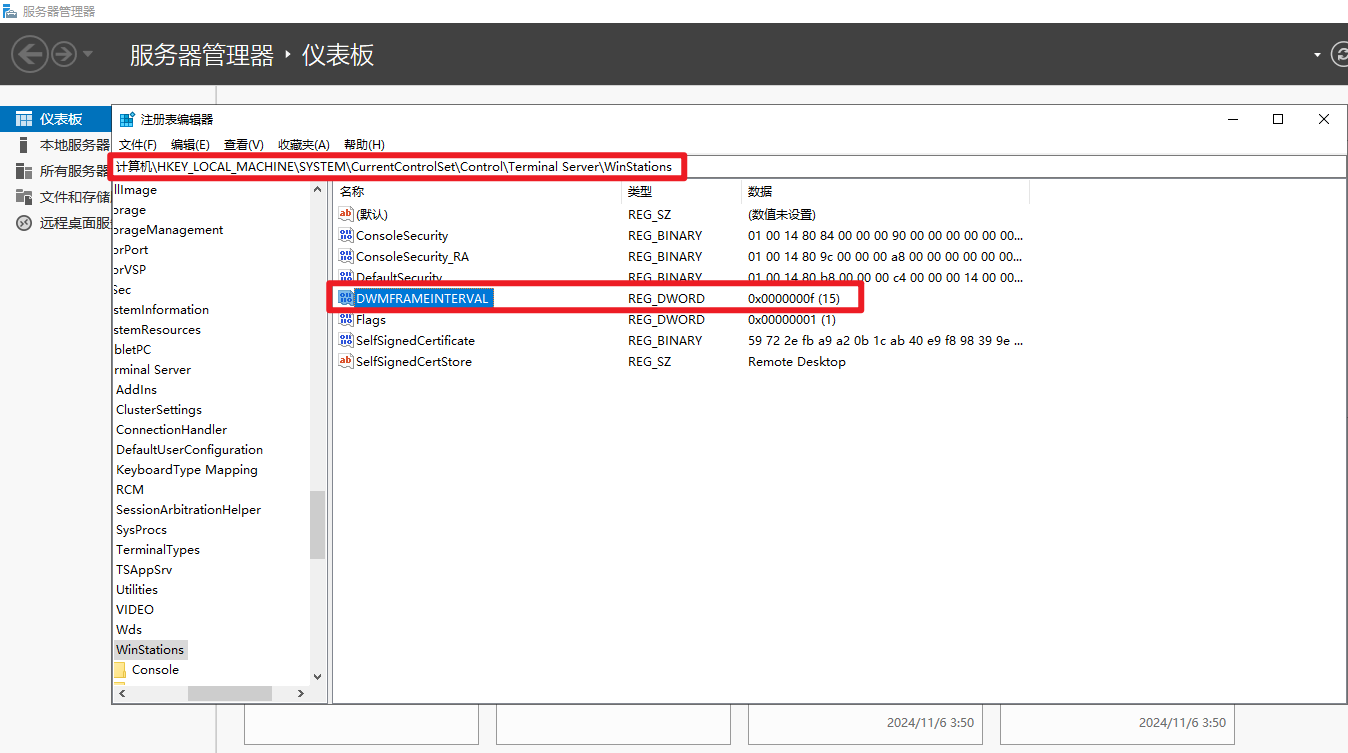Screen dimensions: 1348x753
Task: Click the data value 0x00000001 (1)
Action: coord(791,320)
